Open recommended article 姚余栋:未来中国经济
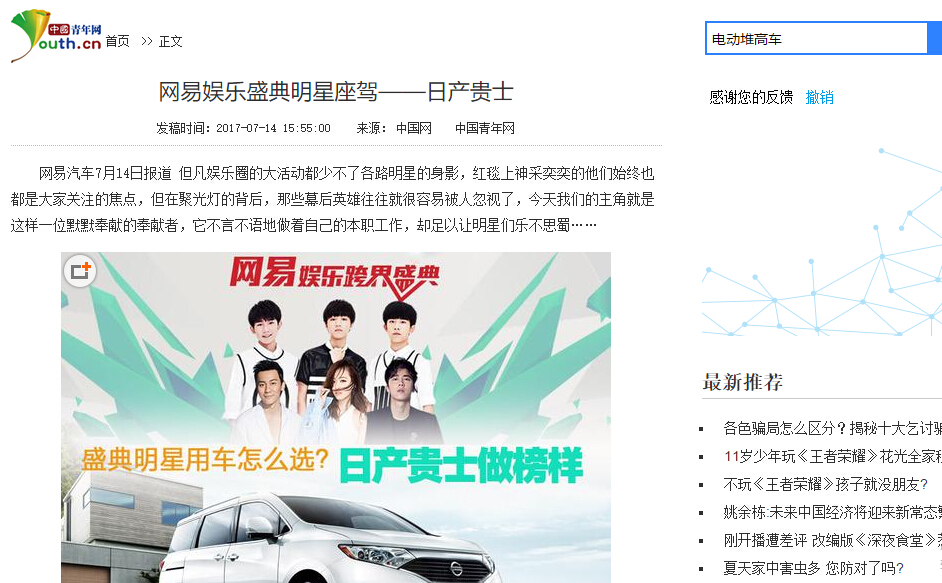942x583 pixels. [x=832, y=512]
